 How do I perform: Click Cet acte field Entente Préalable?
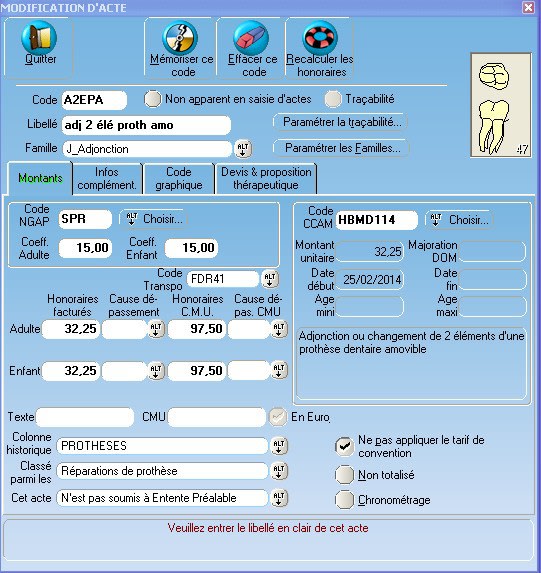(162, 498)
